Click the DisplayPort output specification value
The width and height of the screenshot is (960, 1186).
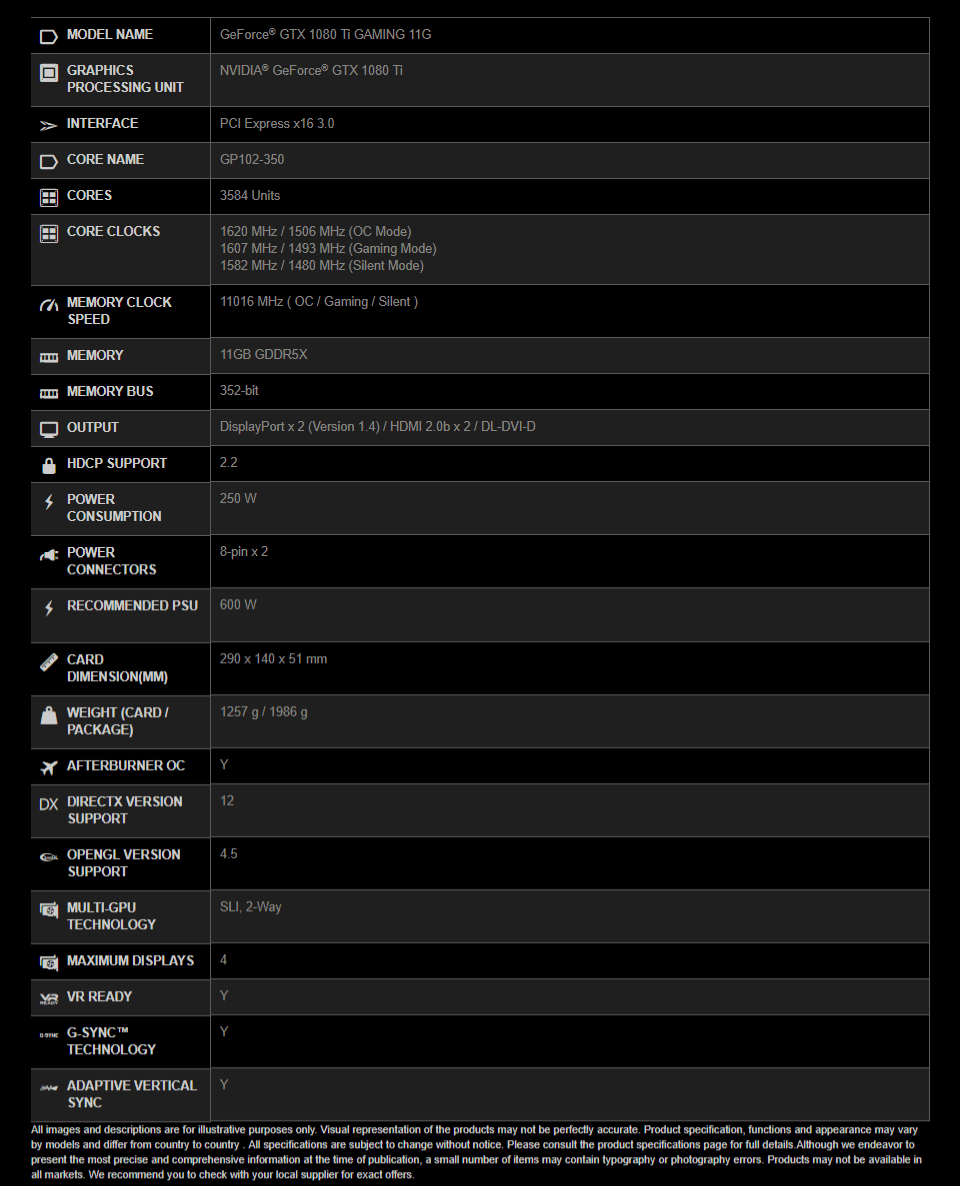click(x=377, y=427)
